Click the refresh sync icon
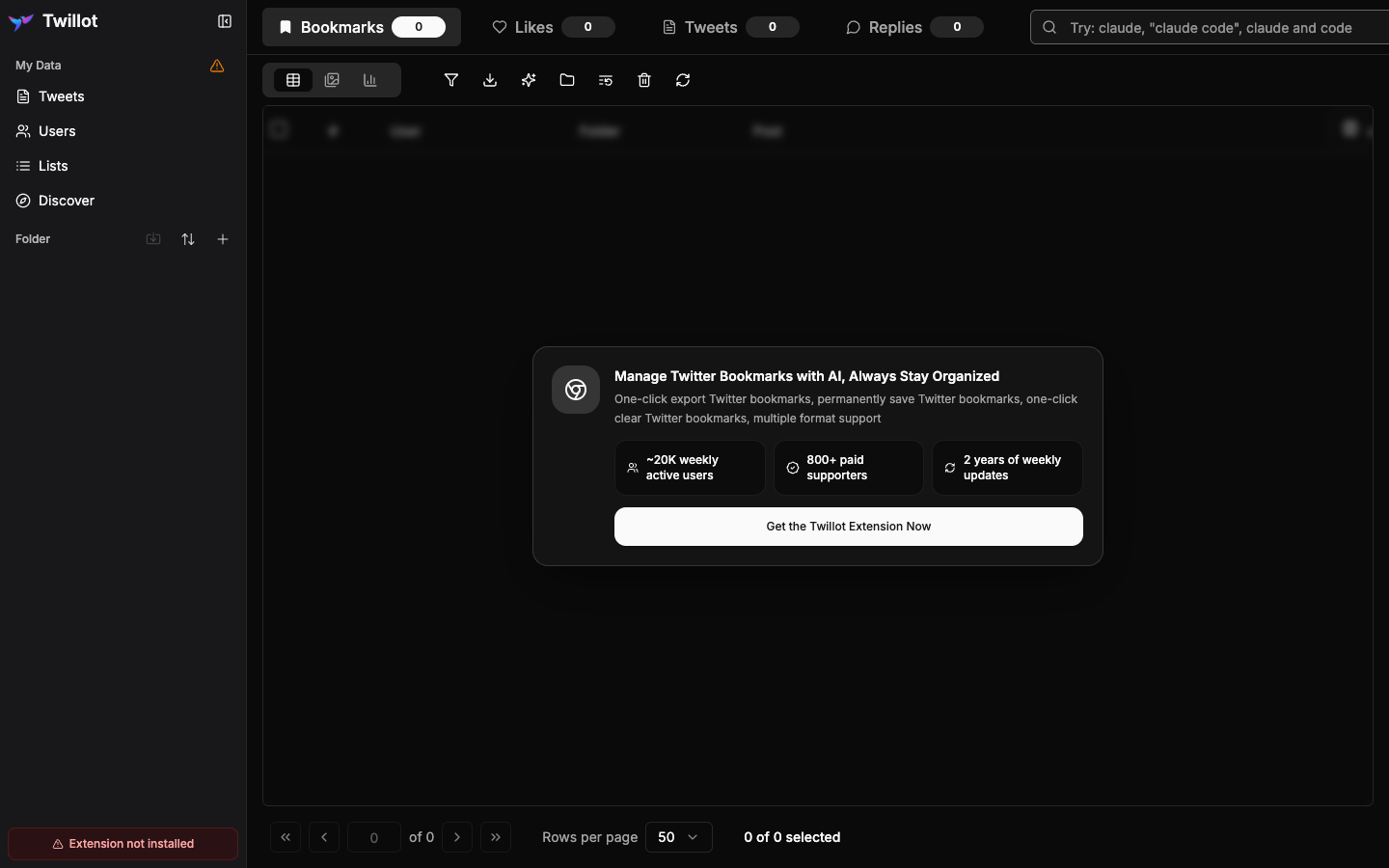 pos(683,80)
